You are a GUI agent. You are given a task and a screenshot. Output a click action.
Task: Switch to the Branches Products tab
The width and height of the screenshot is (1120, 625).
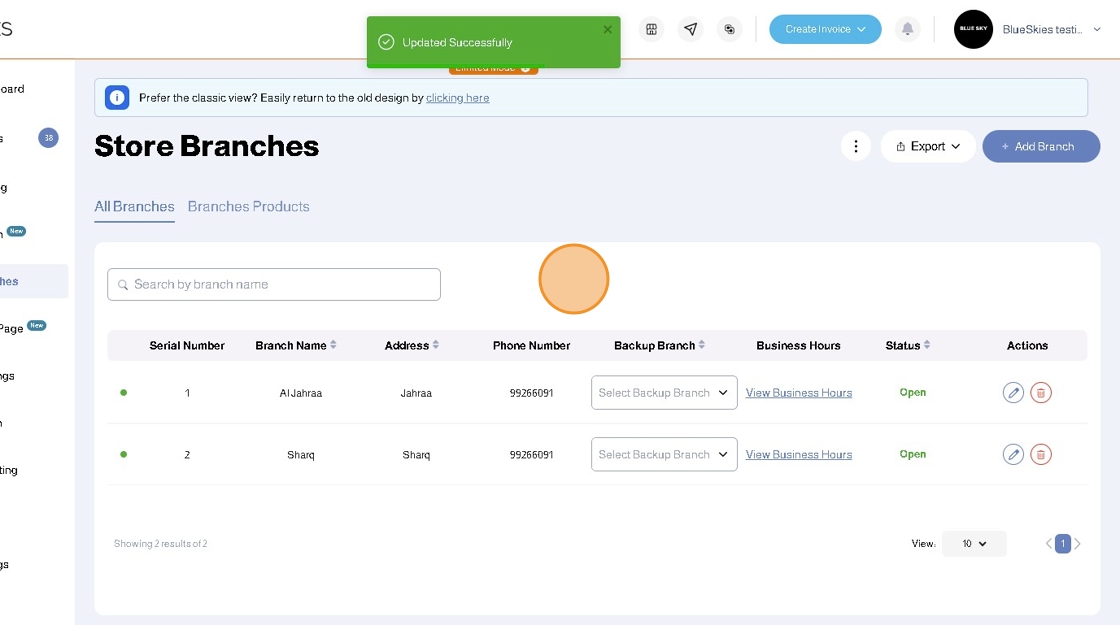tap(248, 207)
